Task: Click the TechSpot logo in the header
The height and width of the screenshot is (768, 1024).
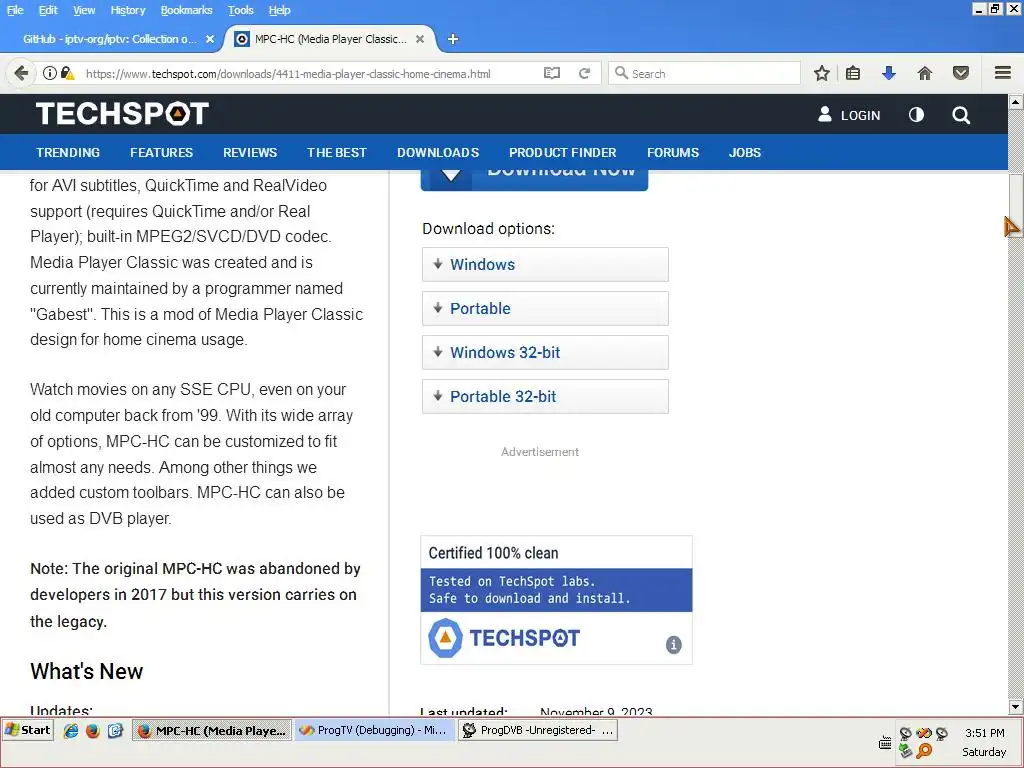Action: (x=122, y=114)
